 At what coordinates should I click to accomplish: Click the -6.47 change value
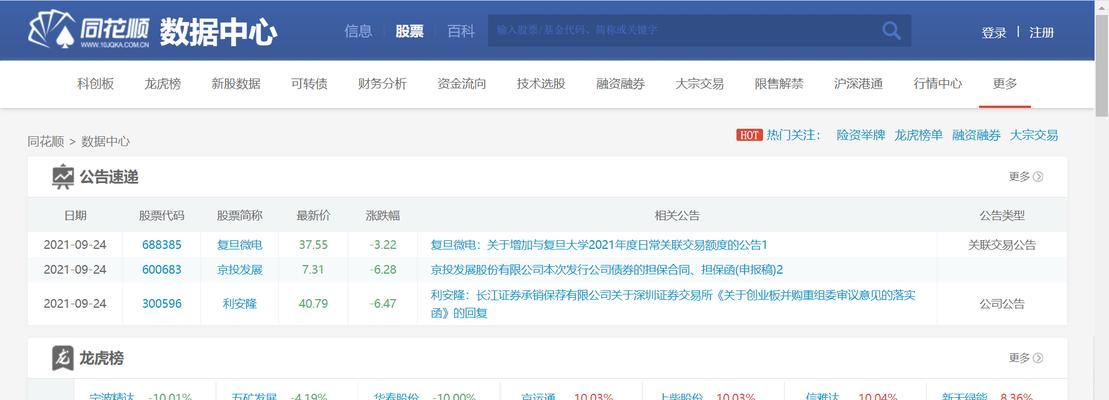383,304
